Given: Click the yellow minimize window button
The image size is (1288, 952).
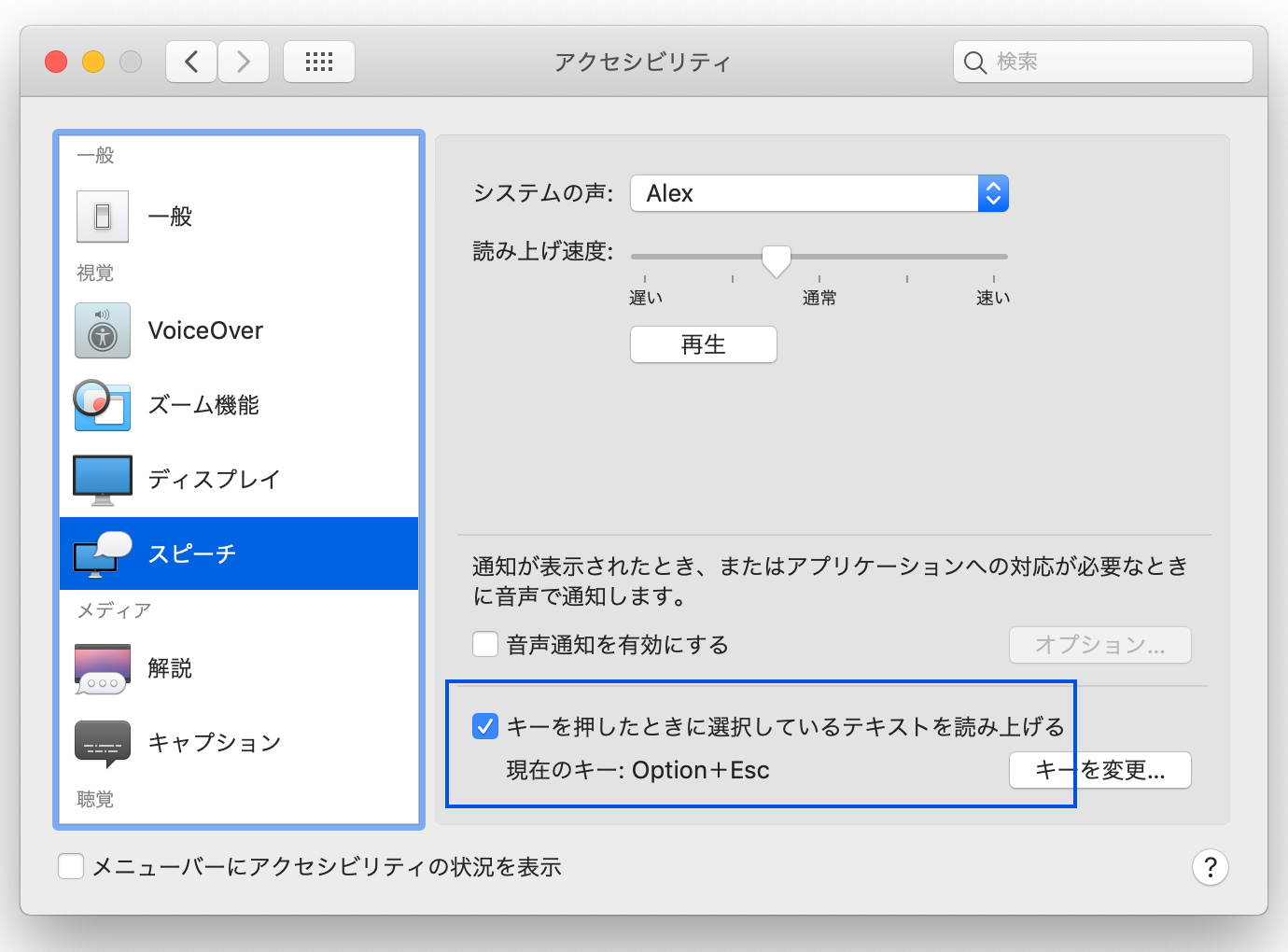Looking at the screenshot, I should tap(93, 62).
